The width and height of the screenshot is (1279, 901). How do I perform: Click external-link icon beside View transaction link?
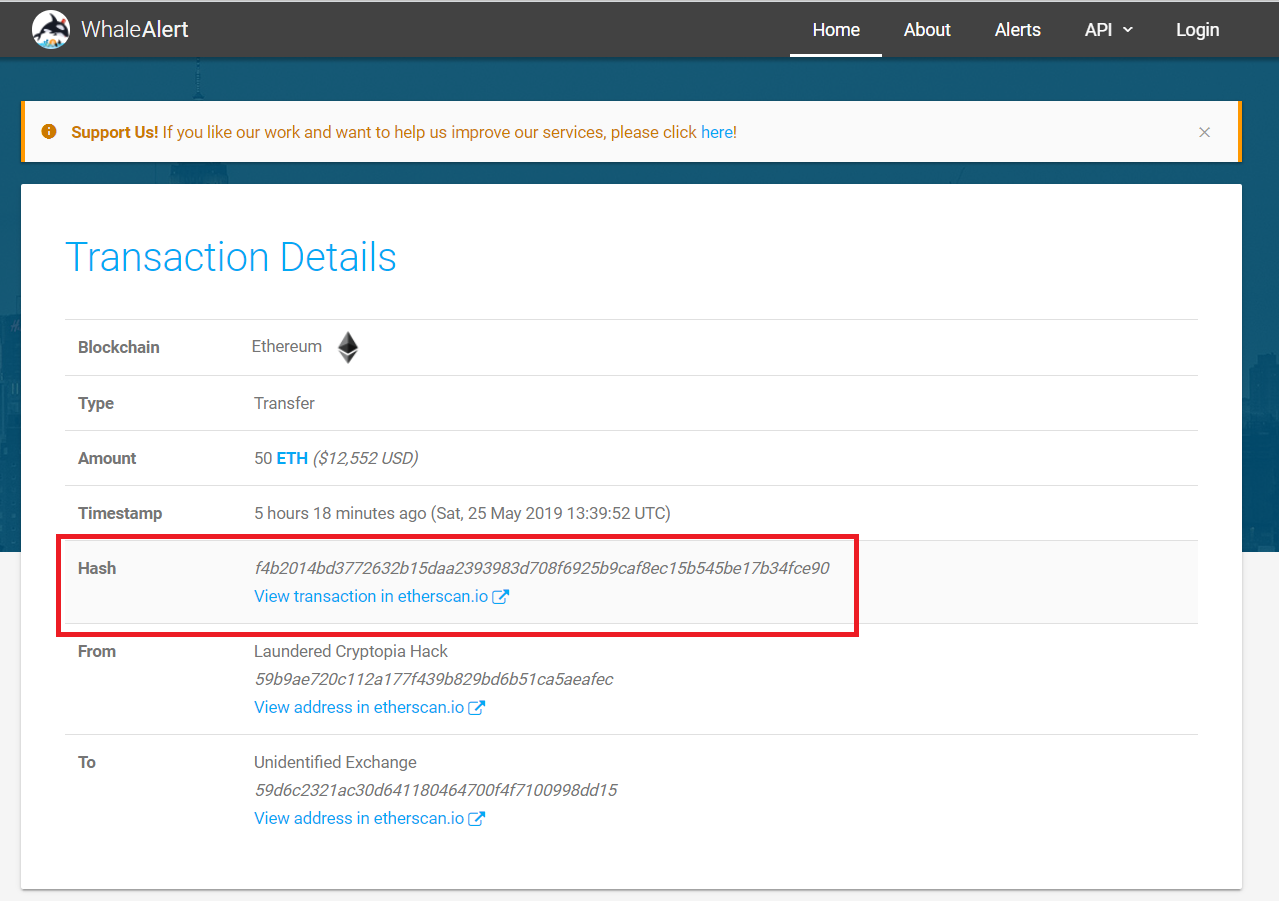pos(501,597)
